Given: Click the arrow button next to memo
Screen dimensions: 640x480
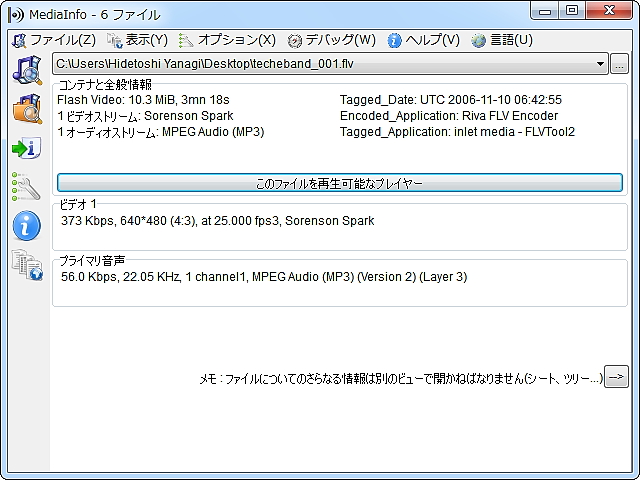Looking at the screenshot, I should pos(616,377).
